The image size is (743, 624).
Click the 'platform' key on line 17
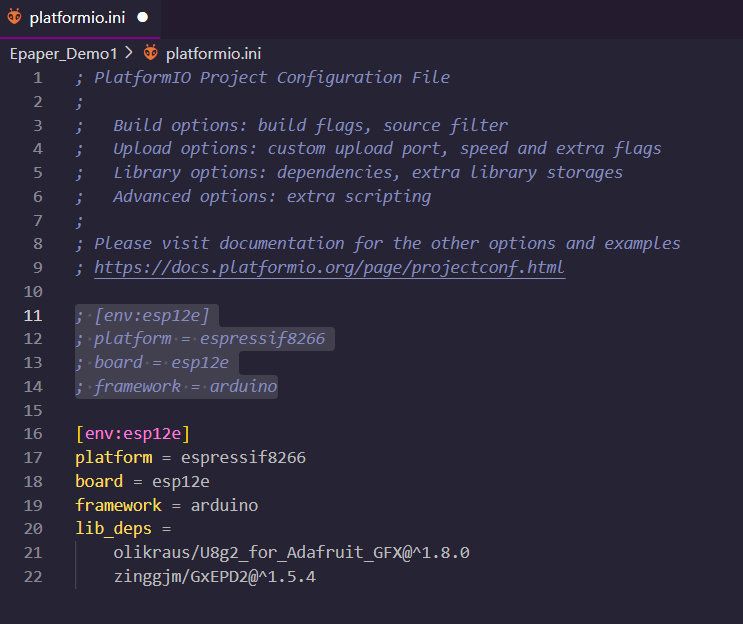pos(114,458)
